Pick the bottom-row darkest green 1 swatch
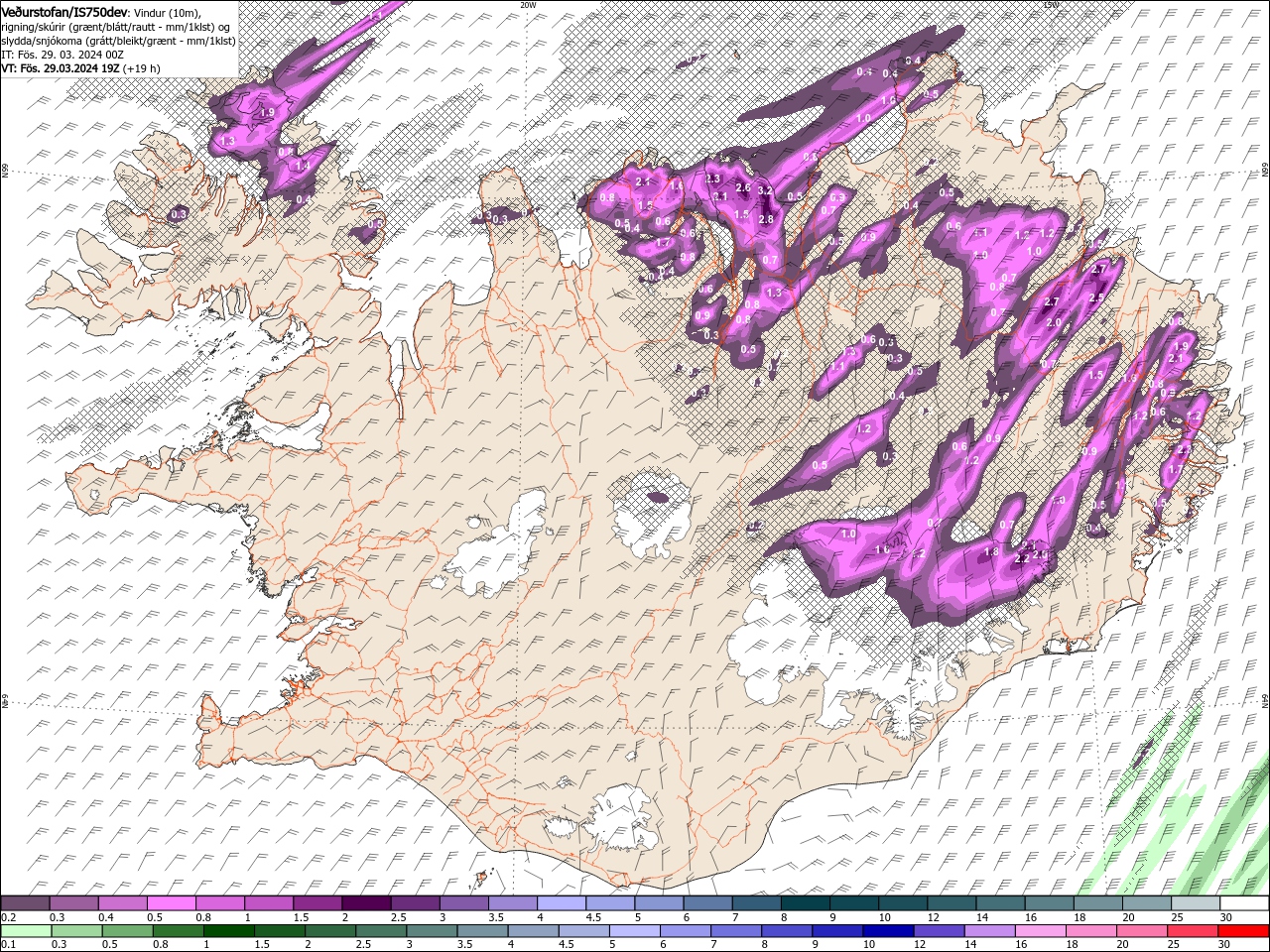 click(228, 931)
